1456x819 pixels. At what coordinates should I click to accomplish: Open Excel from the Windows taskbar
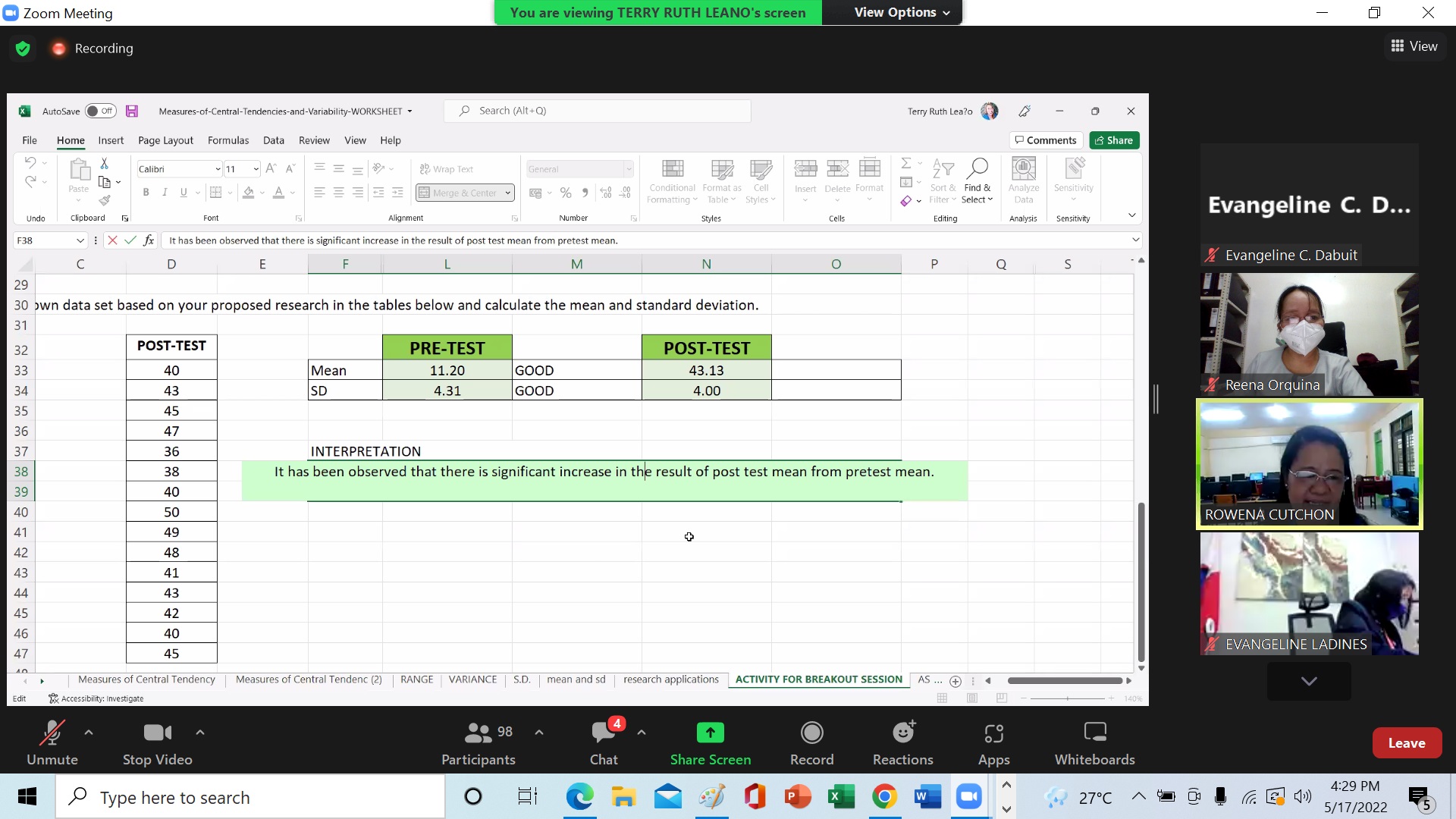point(840,797)
